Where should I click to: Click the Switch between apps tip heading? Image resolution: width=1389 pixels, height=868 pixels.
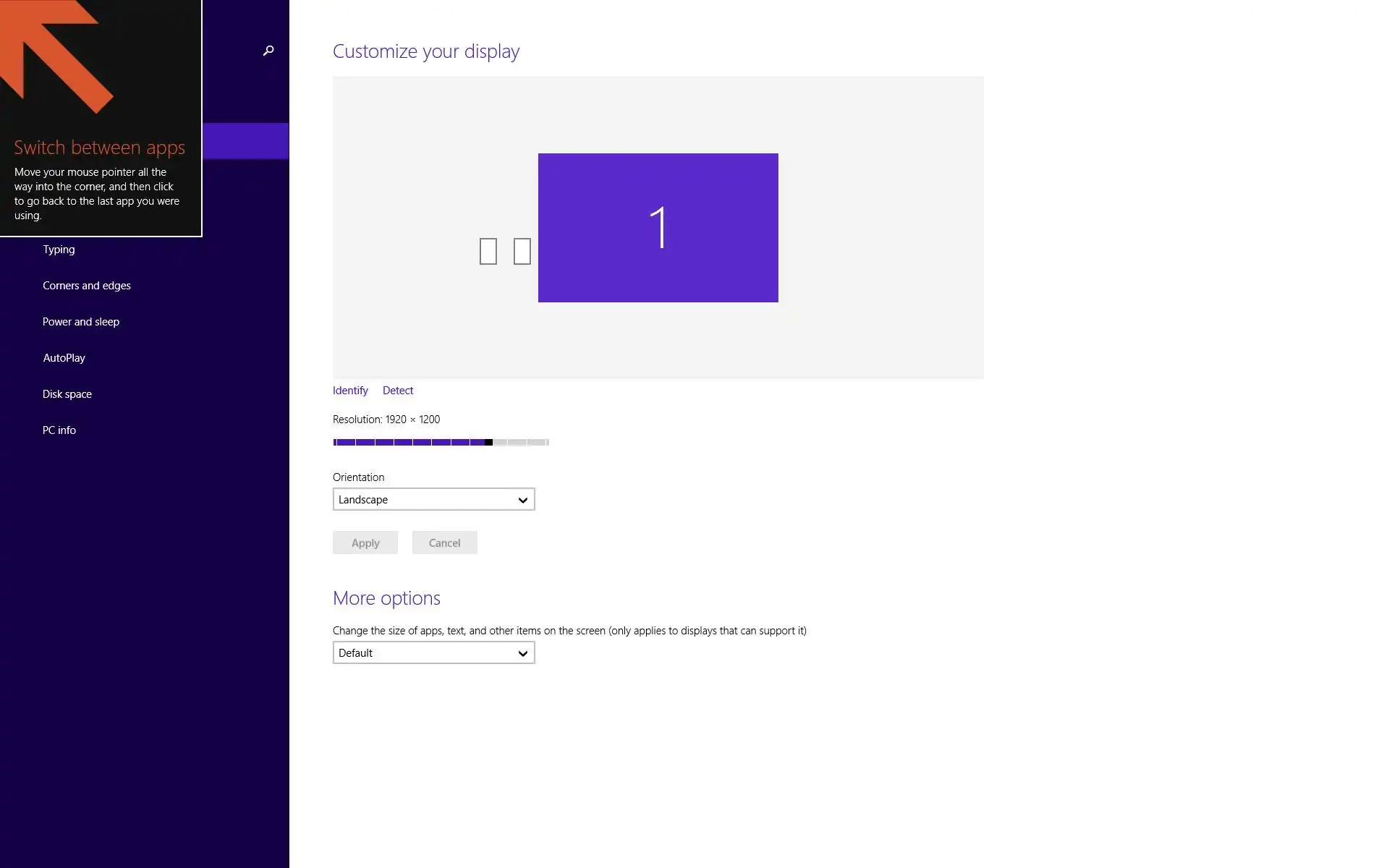100,148
